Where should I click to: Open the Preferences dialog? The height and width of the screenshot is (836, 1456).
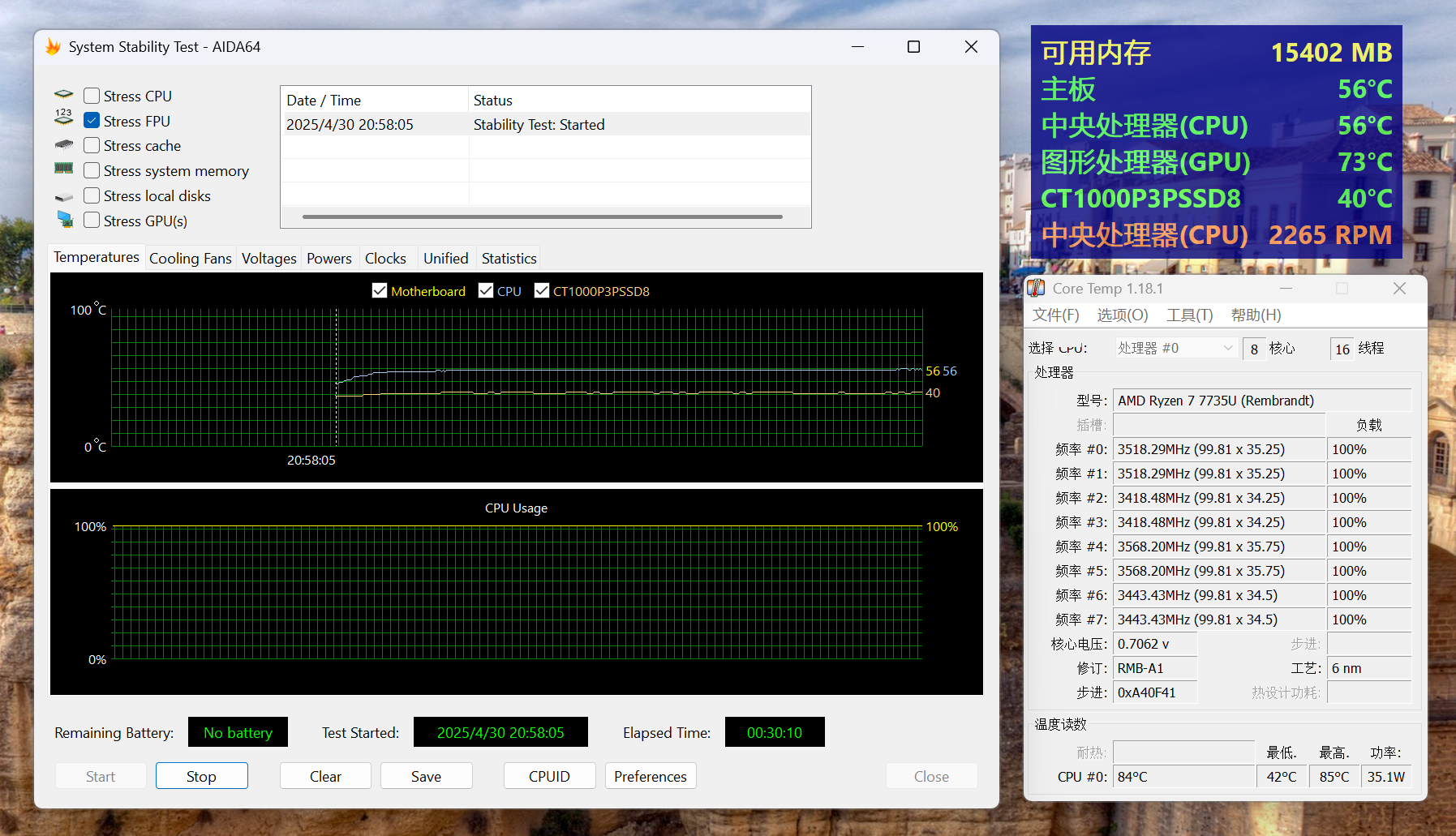point(651,776)
